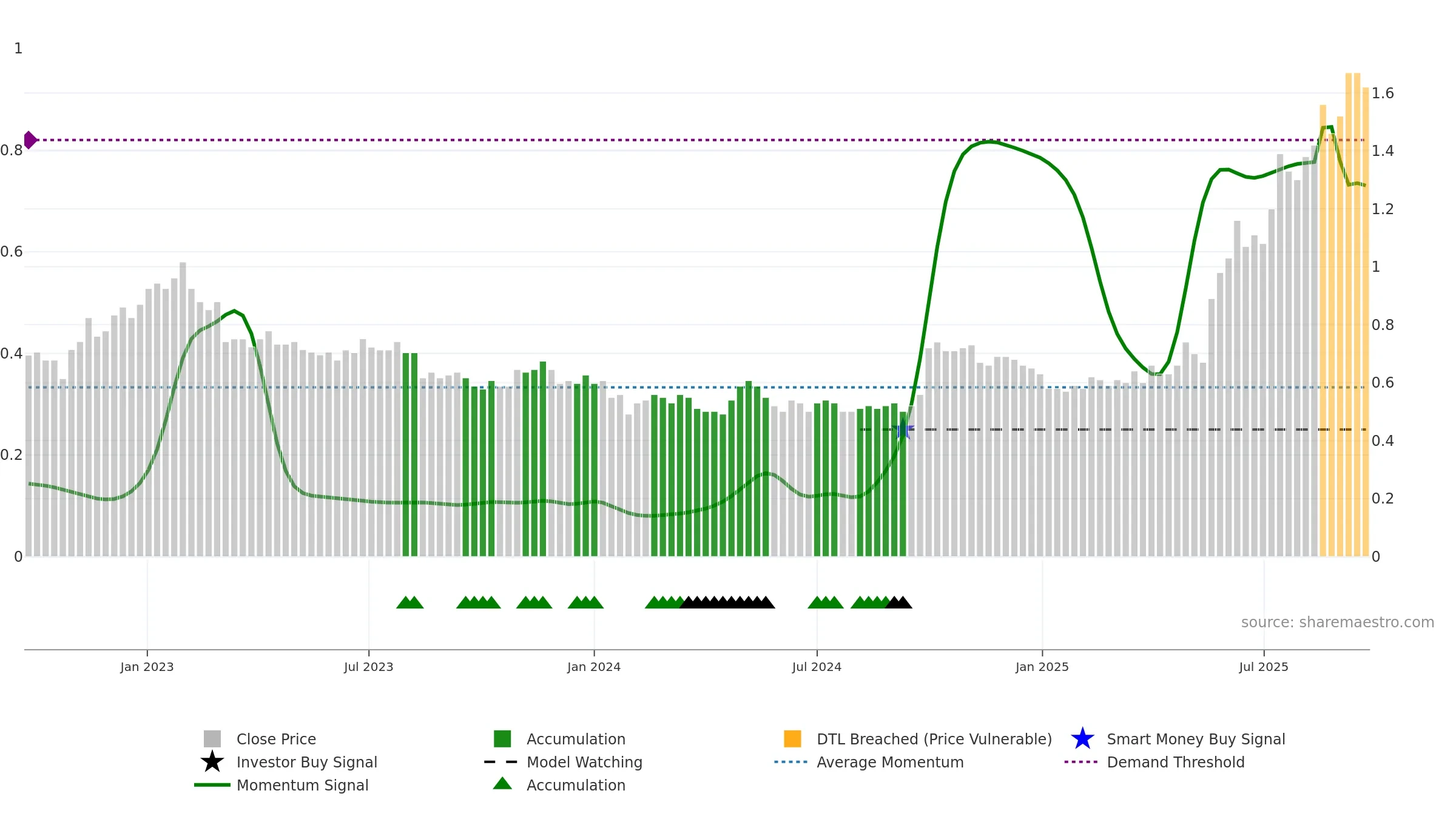Click the DTL Breached (Price Vulnerable) legend text
The width and height of the screenshot is (1456, 819).
(x=934, y=739)
